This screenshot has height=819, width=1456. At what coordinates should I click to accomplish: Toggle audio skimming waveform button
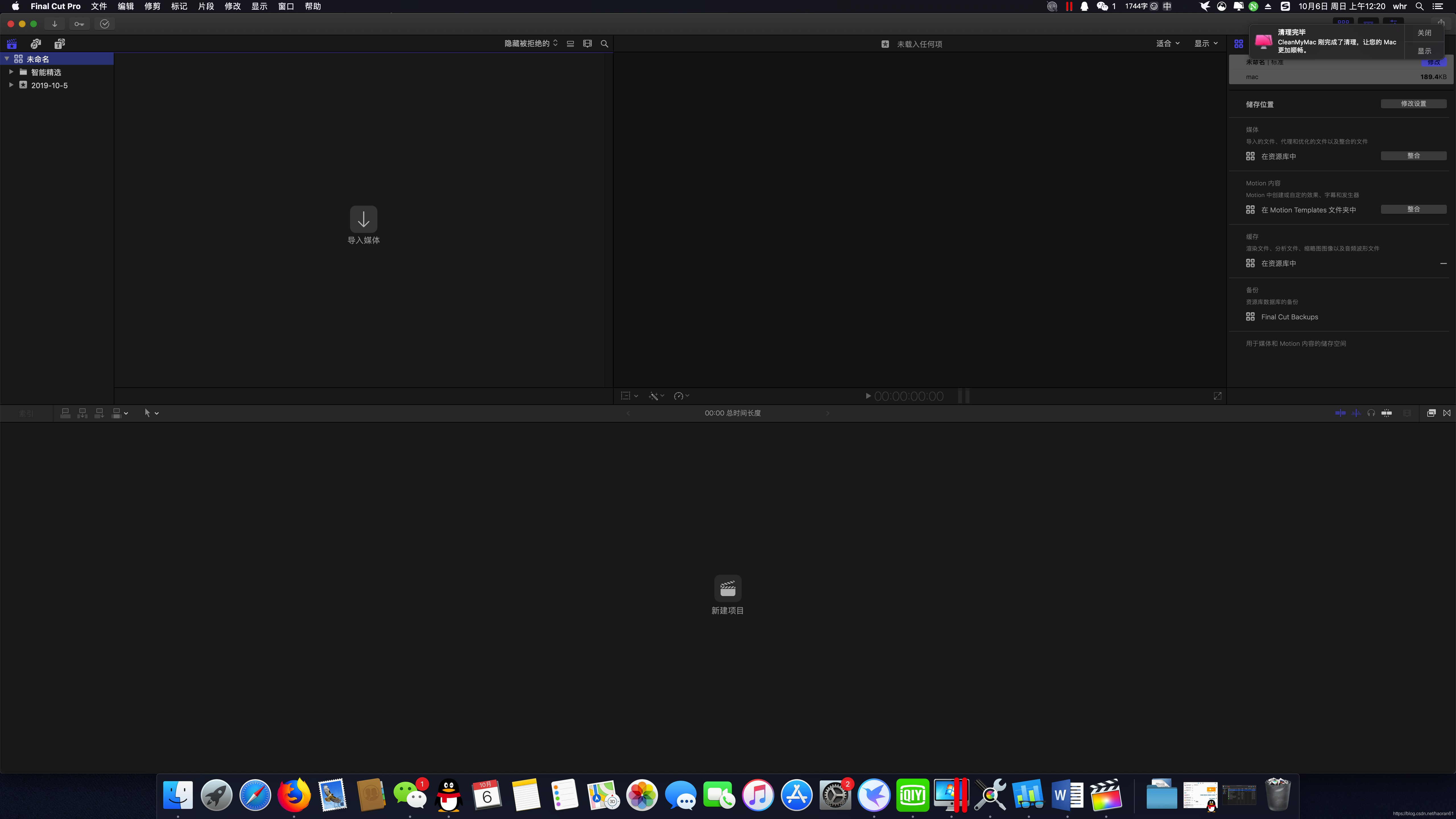coord(1356,413)
